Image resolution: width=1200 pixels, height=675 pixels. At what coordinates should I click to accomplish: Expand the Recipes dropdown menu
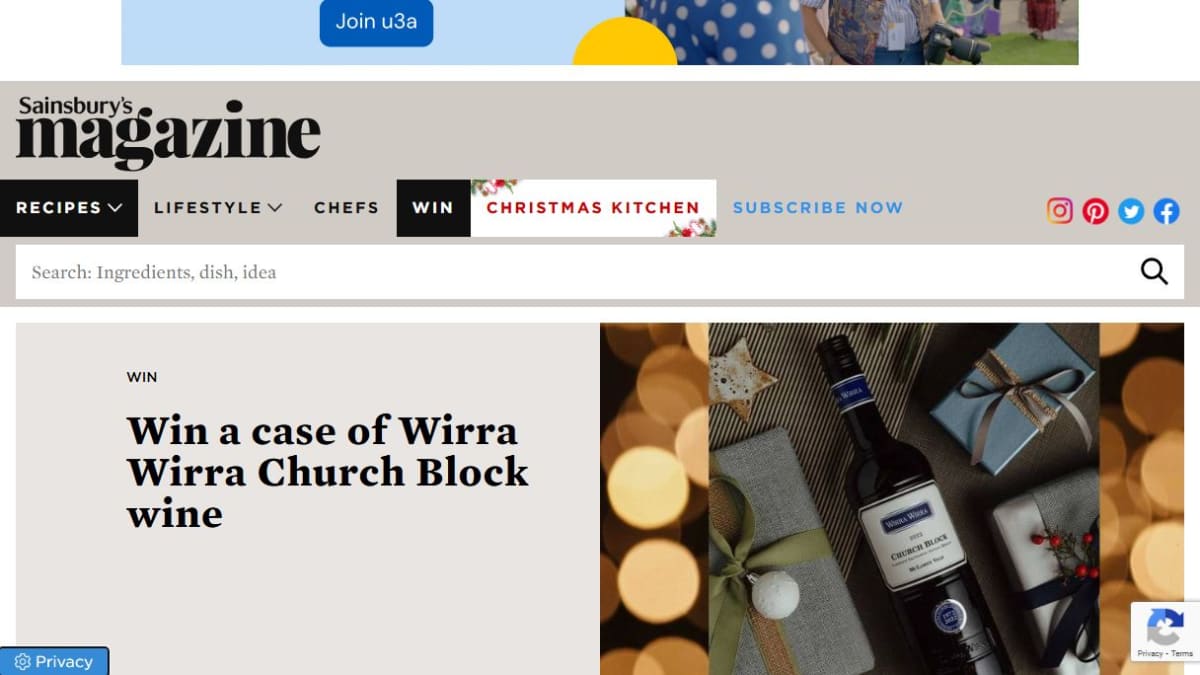(x=69, y=208)
